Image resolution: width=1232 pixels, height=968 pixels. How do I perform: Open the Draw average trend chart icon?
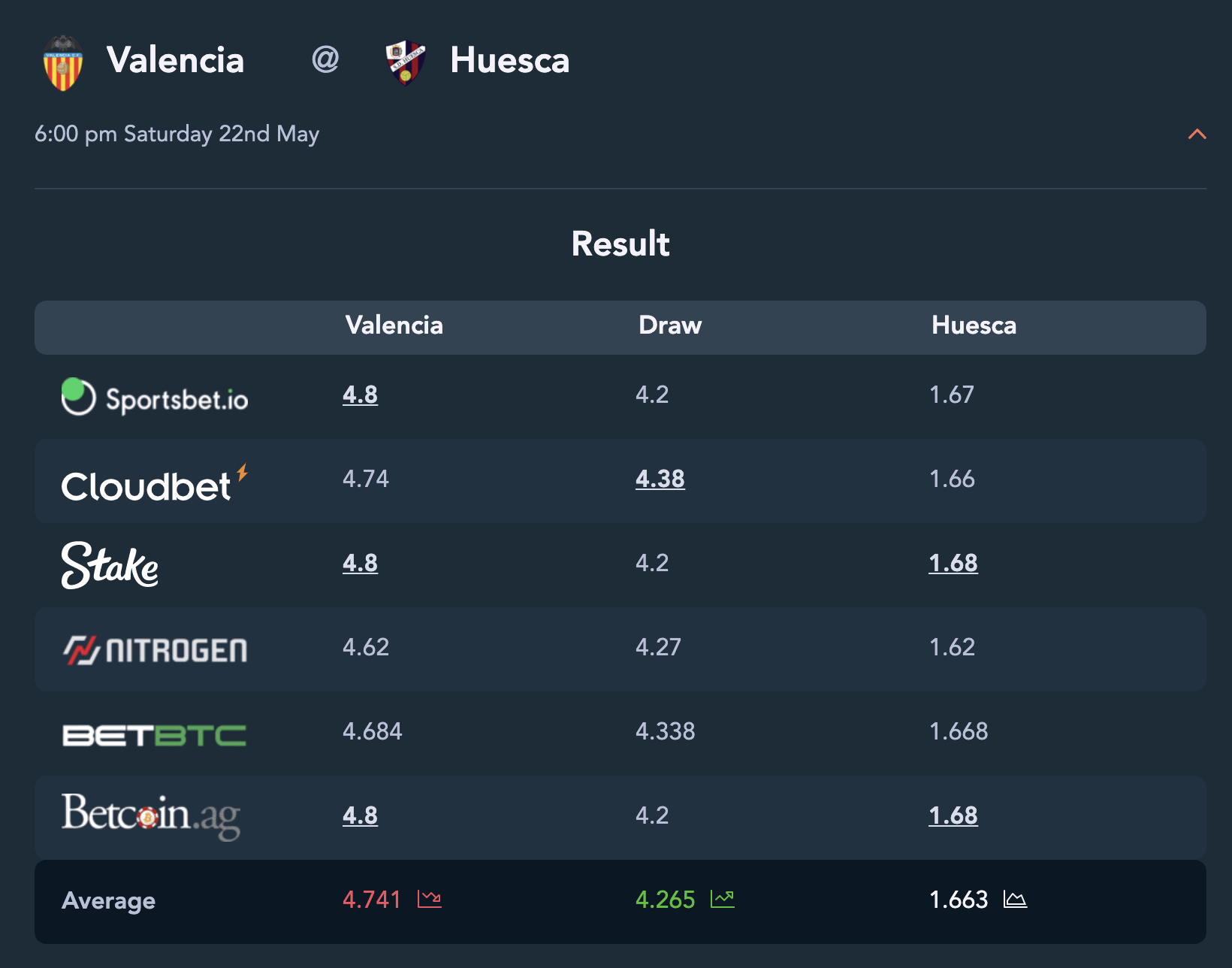[723, 899]
